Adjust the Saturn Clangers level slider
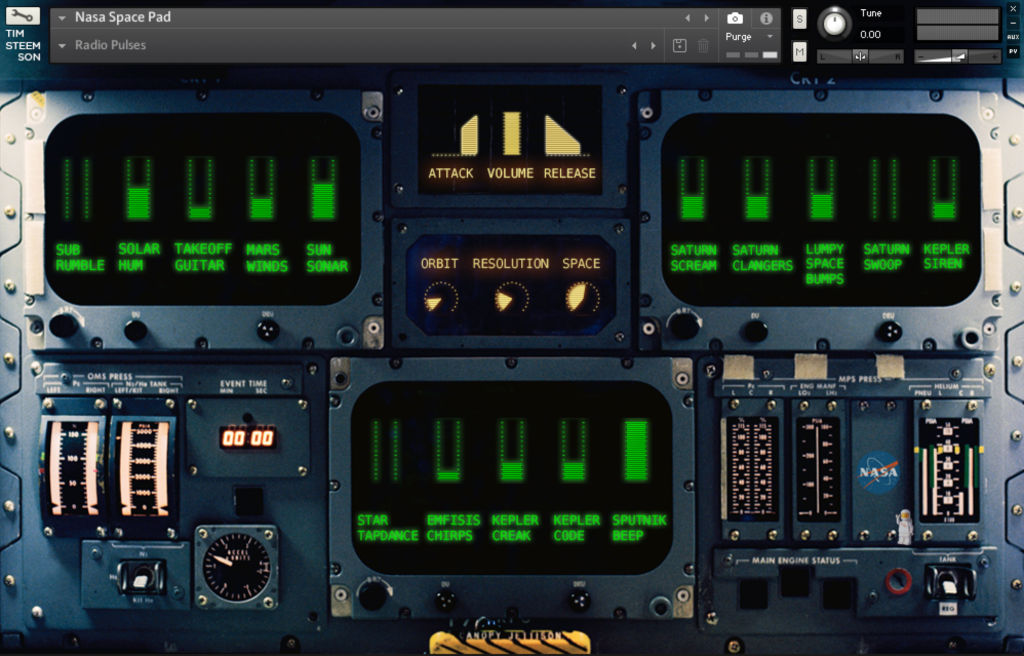1024x656 pixels. coord(757,189)
